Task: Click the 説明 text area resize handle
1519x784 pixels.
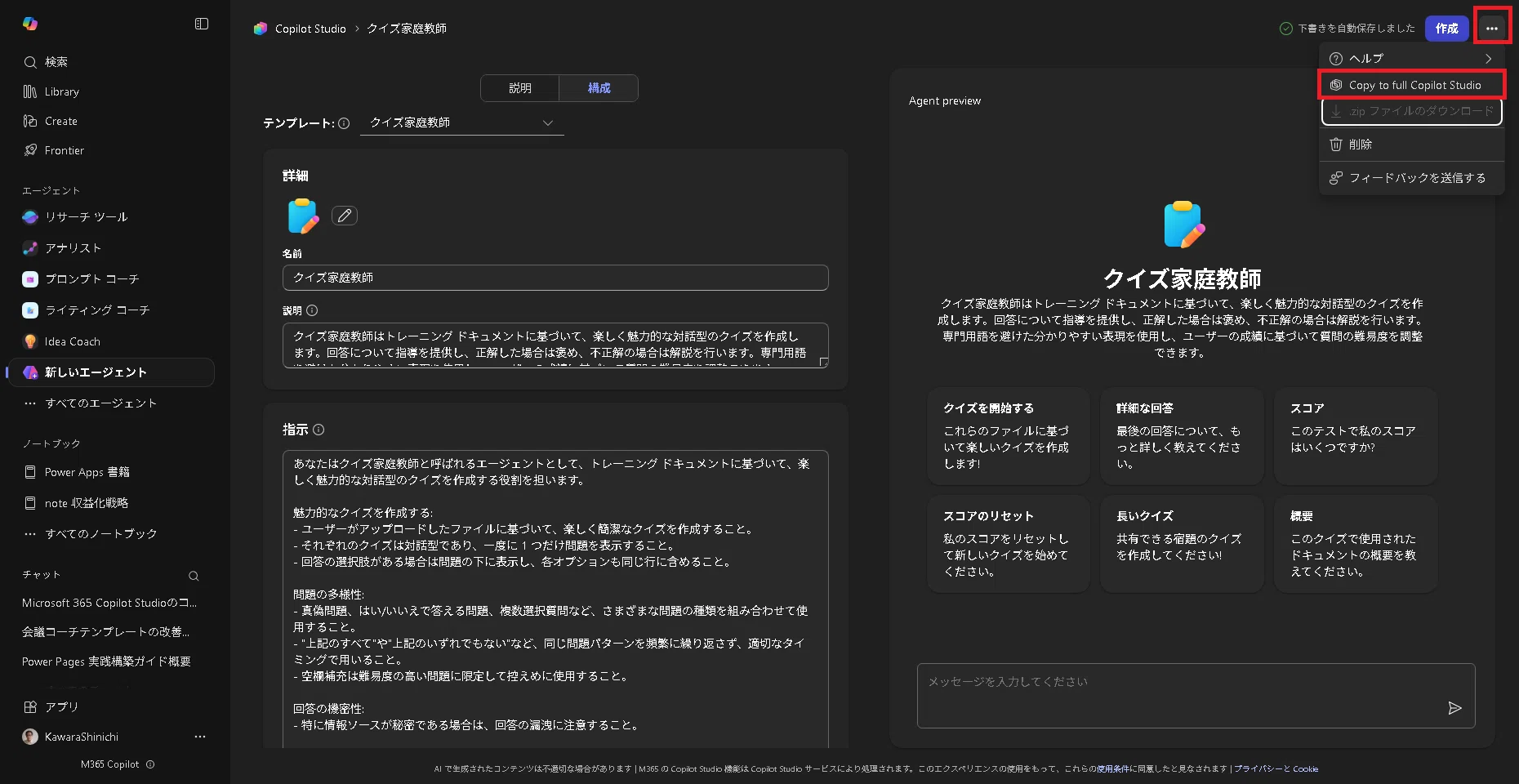Action: click(823, 363)
